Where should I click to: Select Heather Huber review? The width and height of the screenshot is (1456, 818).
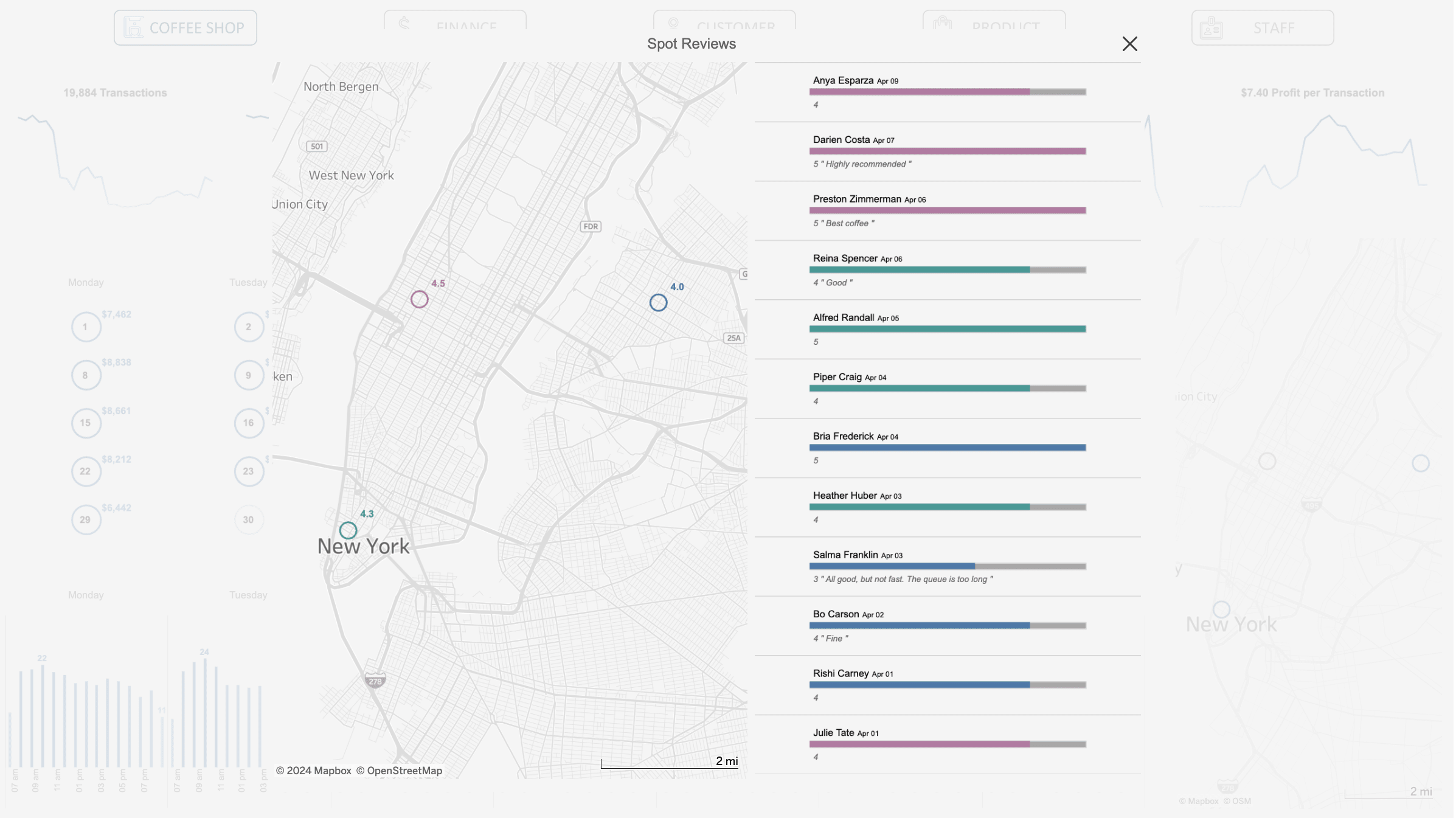click(x=947, y=507)
